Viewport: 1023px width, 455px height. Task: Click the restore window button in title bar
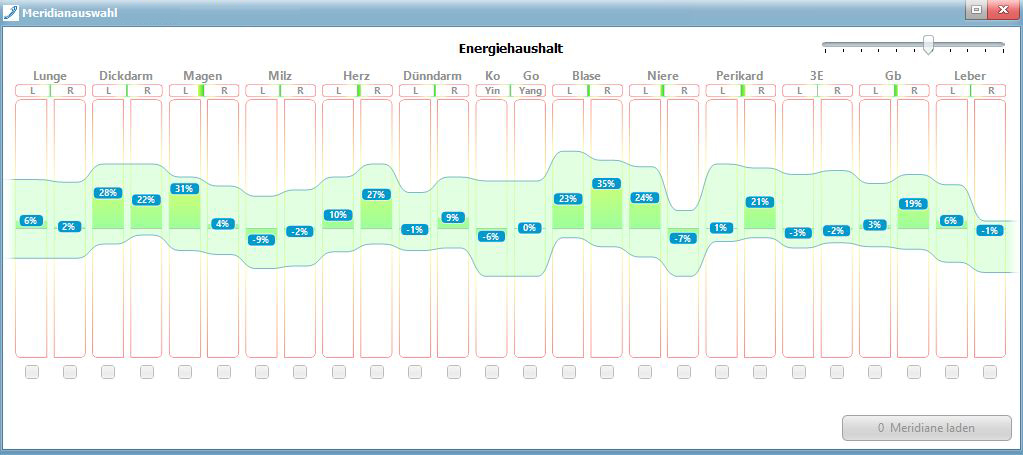[x=977, y=10]
